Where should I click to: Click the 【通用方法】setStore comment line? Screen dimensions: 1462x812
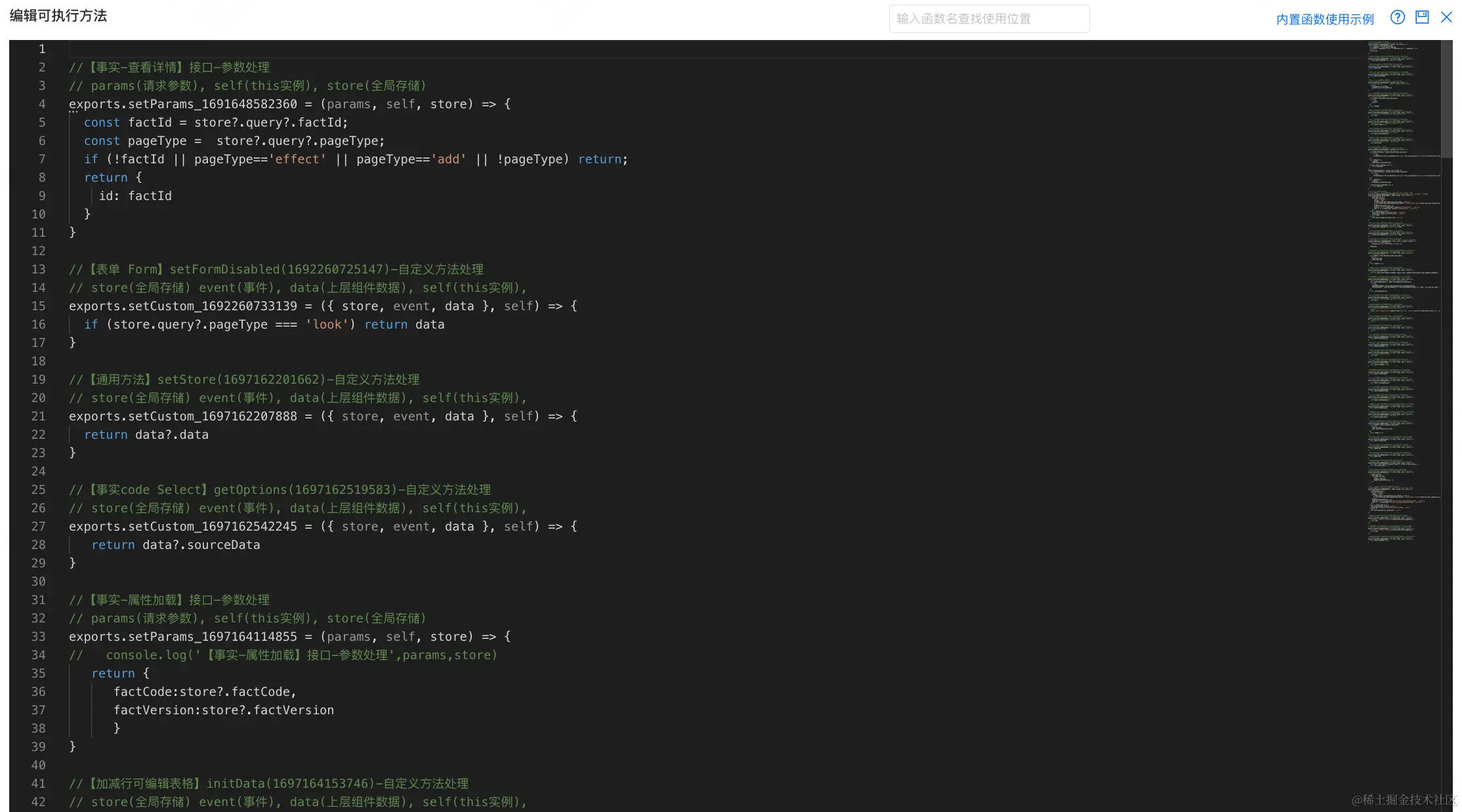tap(244, 380)
